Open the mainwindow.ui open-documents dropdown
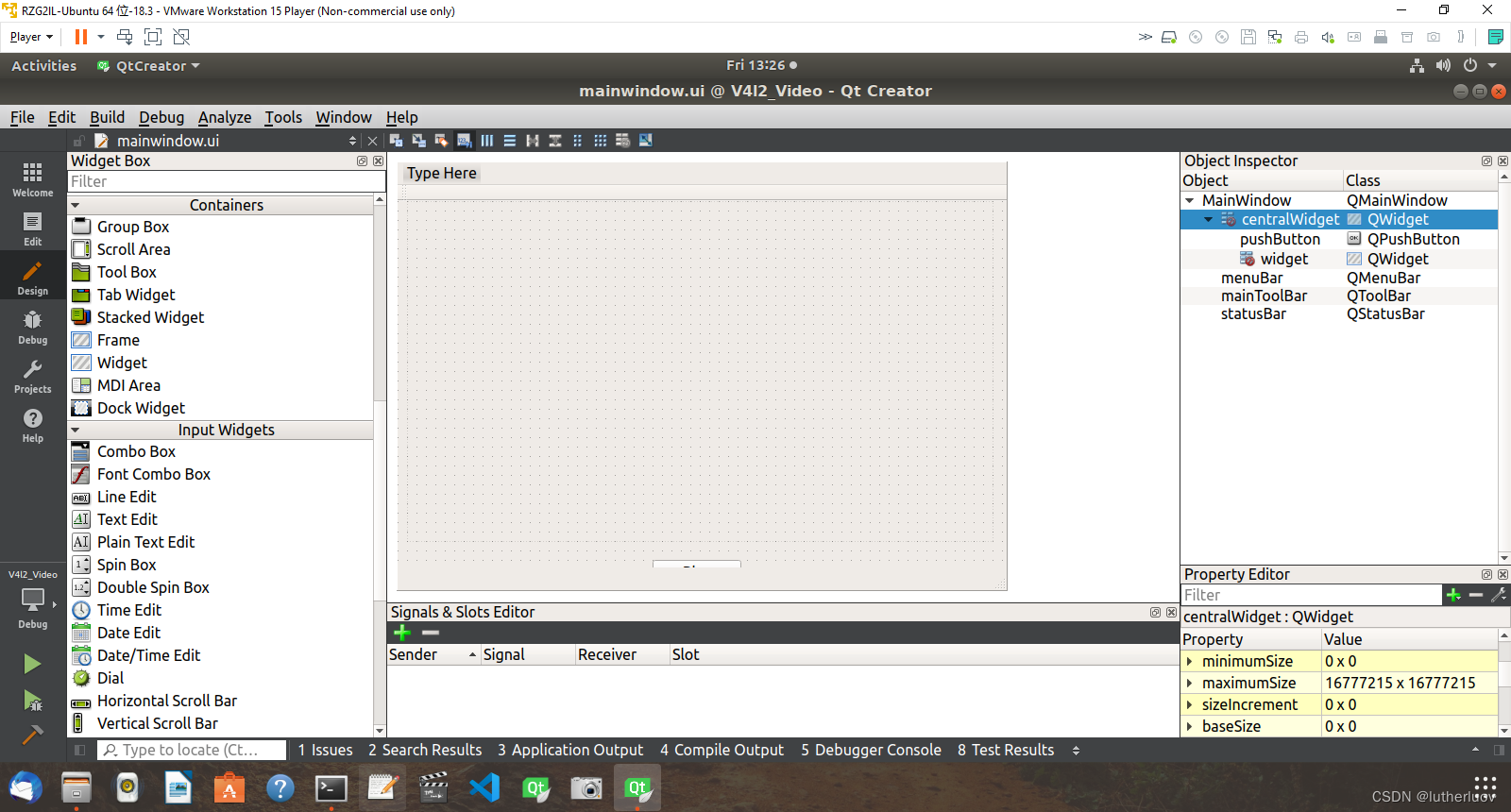Screen dimensions: 1511x812 point(352,141)
